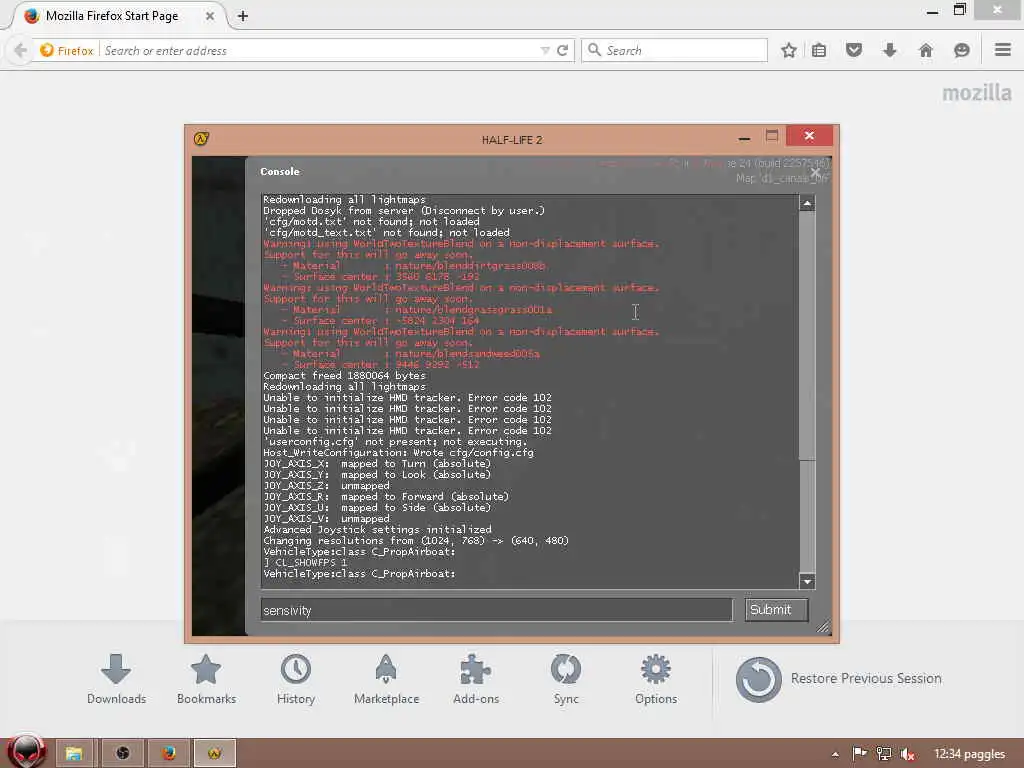
Task: Click 'Dropped Dosyk from server' console line
Action: (x=404, y=210)
